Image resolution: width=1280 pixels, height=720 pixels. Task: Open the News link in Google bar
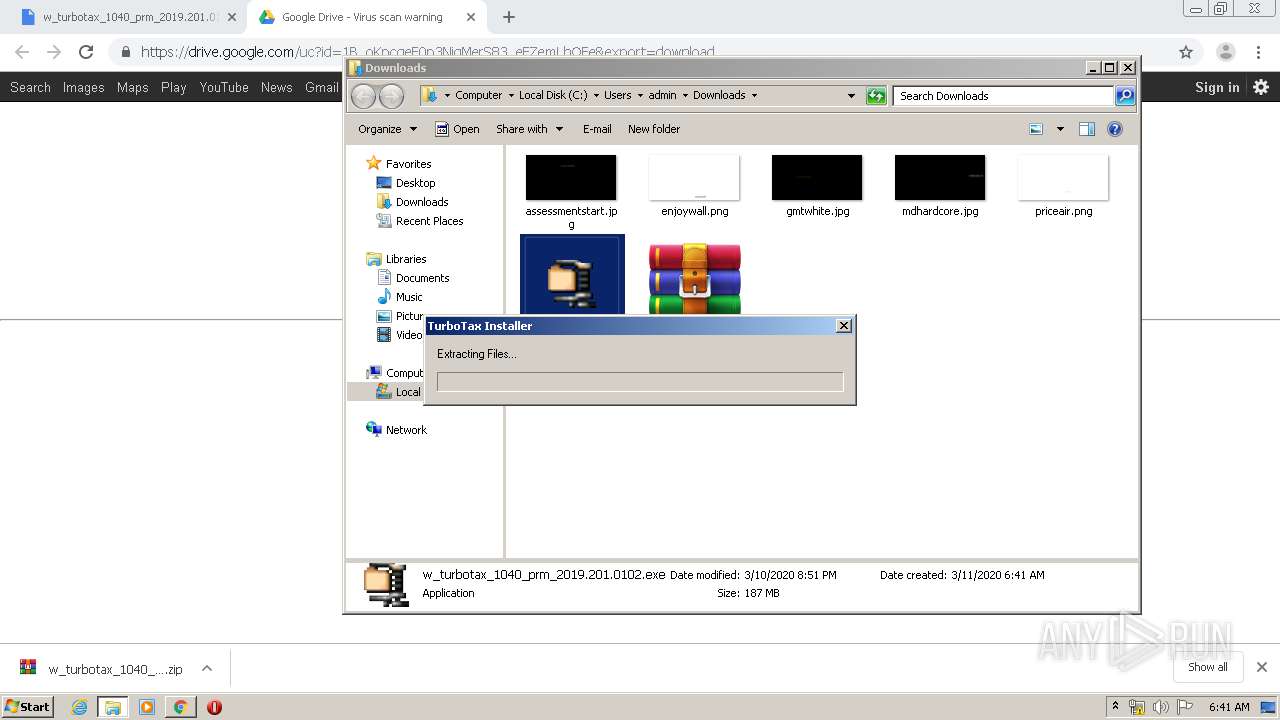pyautogui.click(x=276, y=87)
